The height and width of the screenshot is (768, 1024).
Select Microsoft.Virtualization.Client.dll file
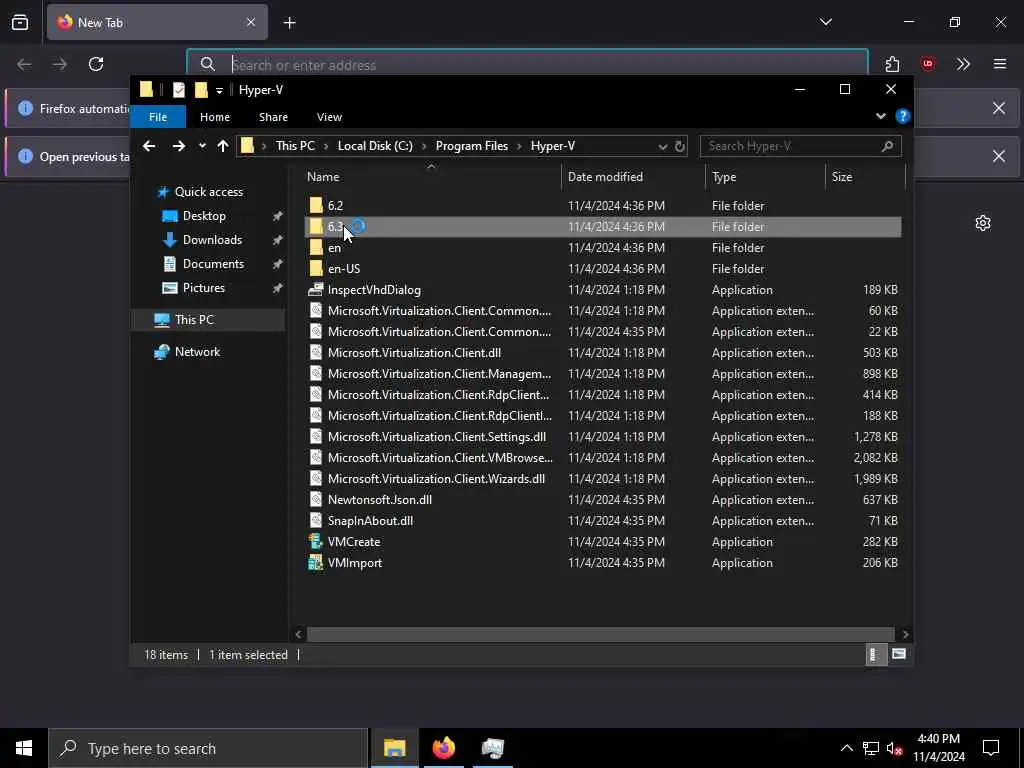click(x=414, y=353)
